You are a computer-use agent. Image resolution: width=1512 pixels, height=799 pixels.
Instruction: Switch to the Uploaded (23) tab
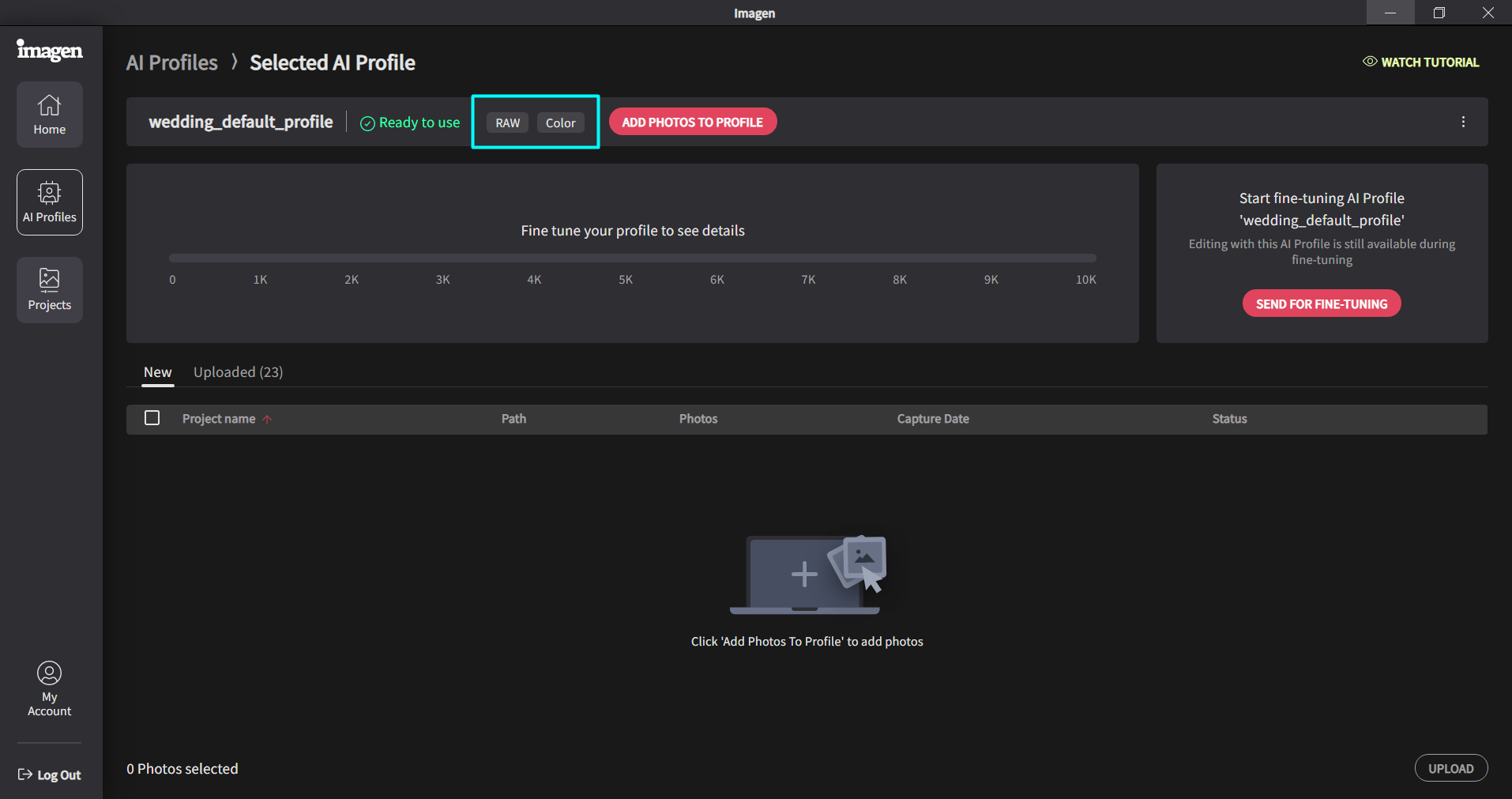pos(238,372)
